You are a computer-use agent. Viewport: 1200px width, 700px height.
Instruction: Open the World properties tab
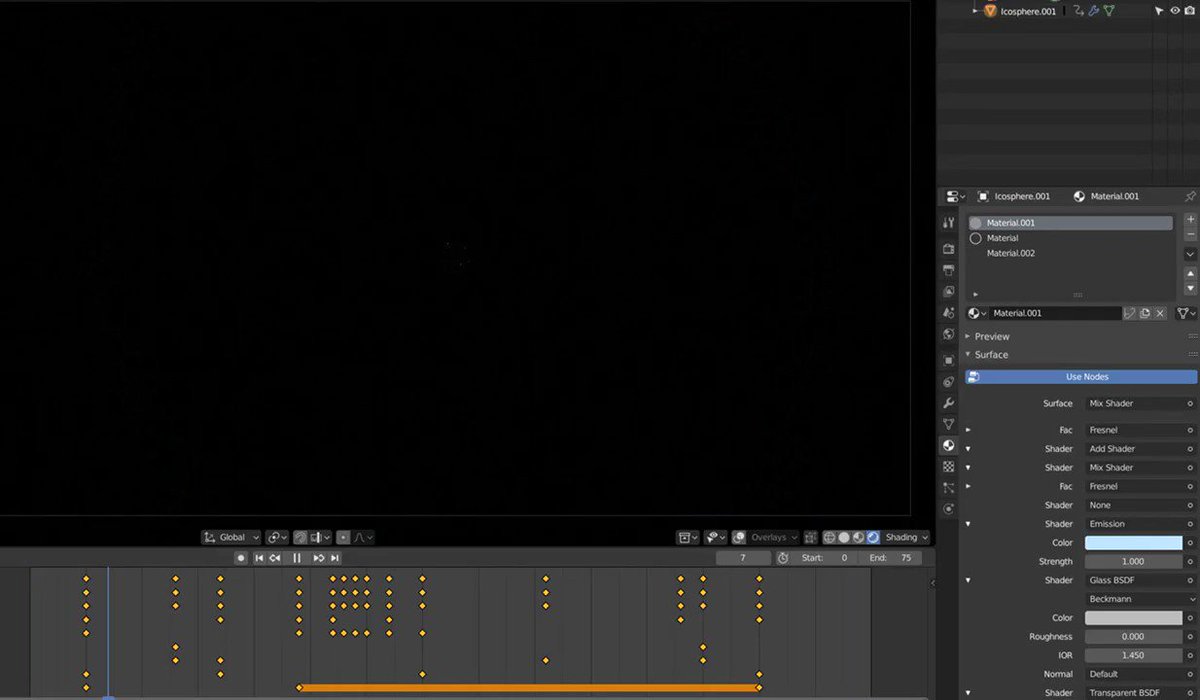[949, 335]
